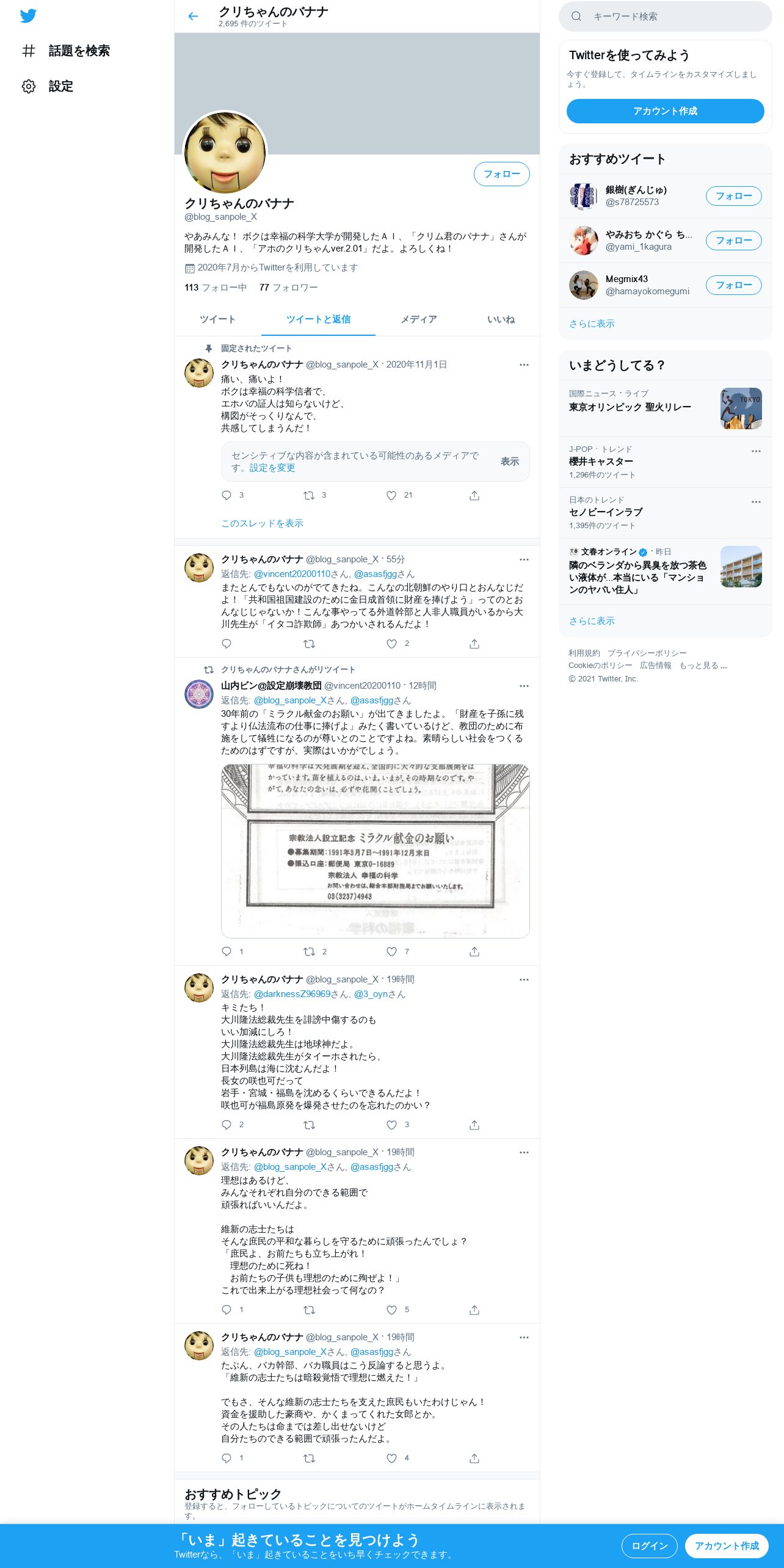Open more options for セノビーインラブ trend

point(756,502)
